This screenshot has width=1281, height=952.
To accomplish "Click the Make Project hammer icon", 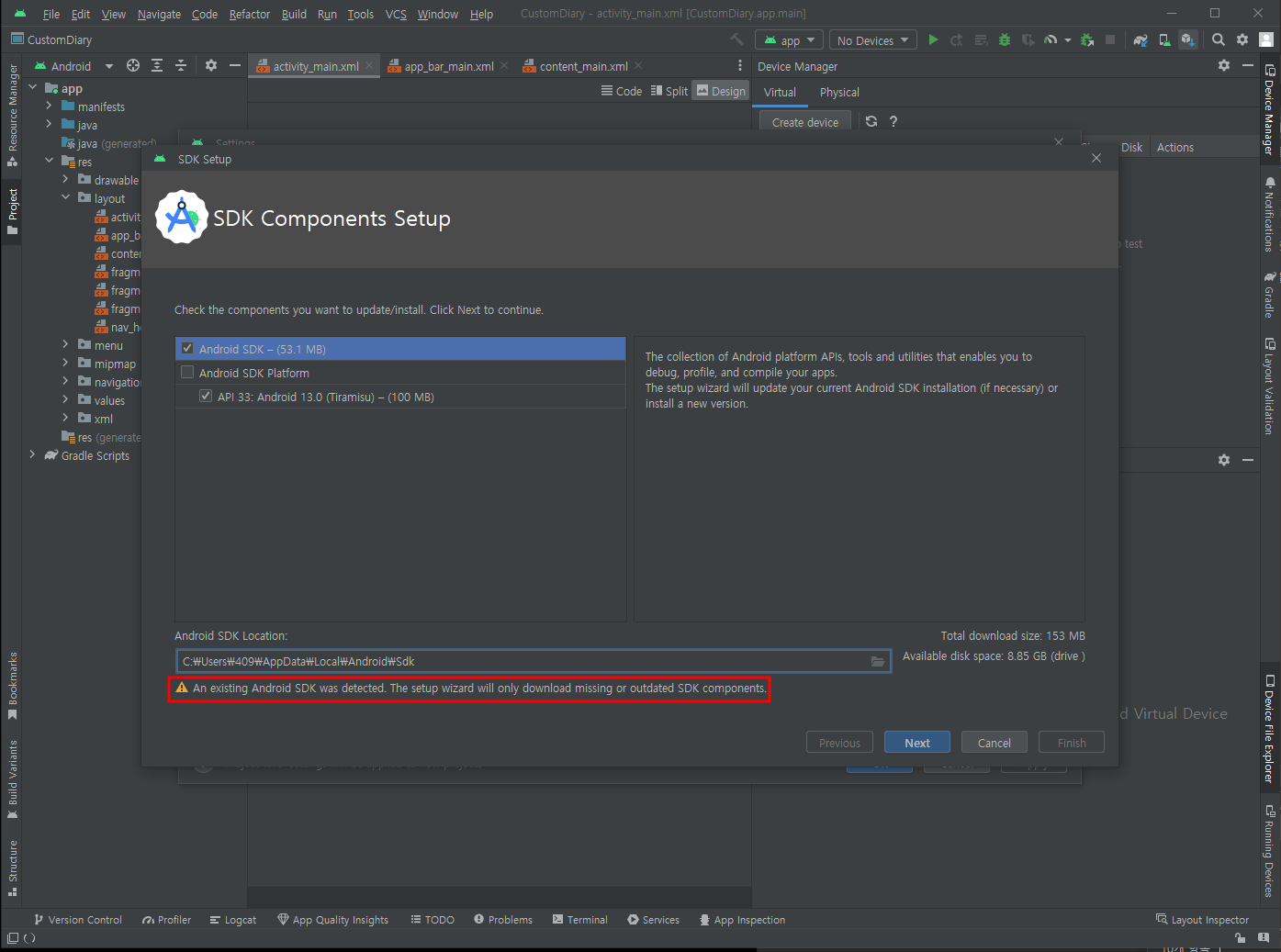I will (736, 39).
